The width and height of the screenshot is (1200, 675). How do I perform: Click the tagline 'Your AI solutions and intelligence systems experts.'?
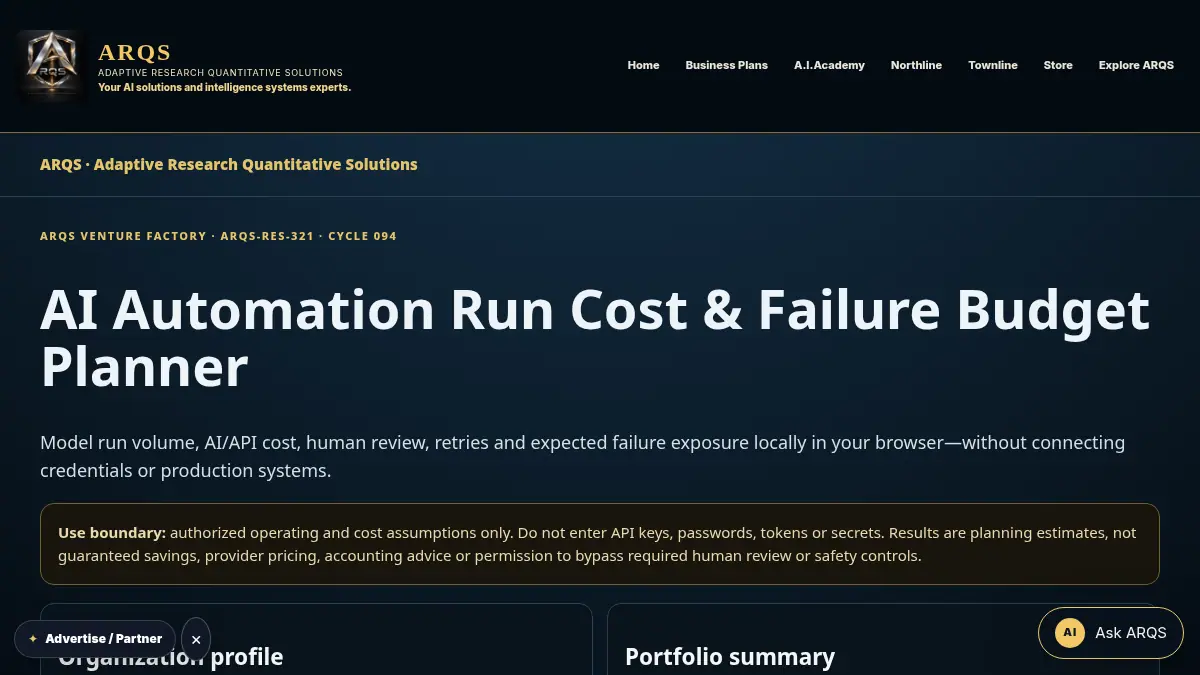pos(224,87)
